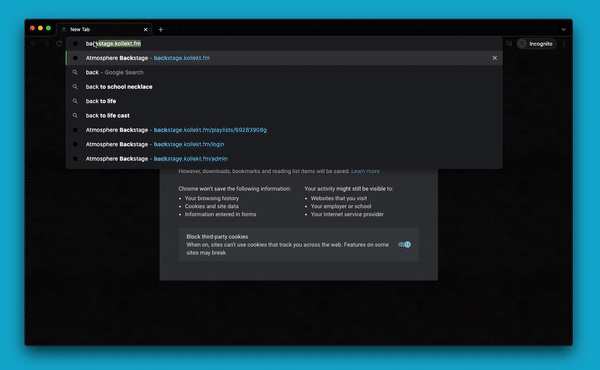
Task: Click the 'Your browsing history' text
Action: pos(212,198)
